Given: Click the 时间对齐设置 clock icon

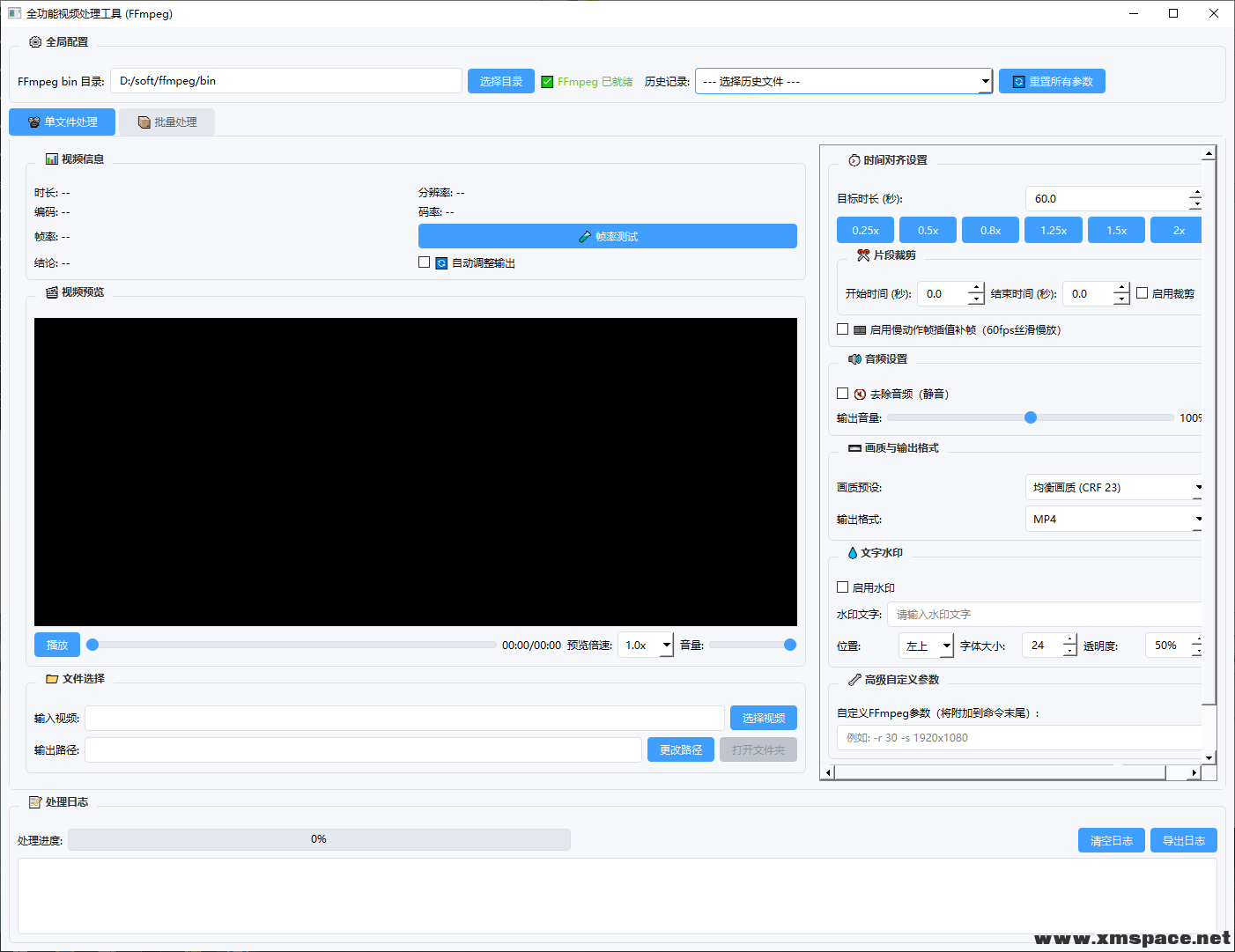Looking at the screenshot, I should tap(854, 160).
